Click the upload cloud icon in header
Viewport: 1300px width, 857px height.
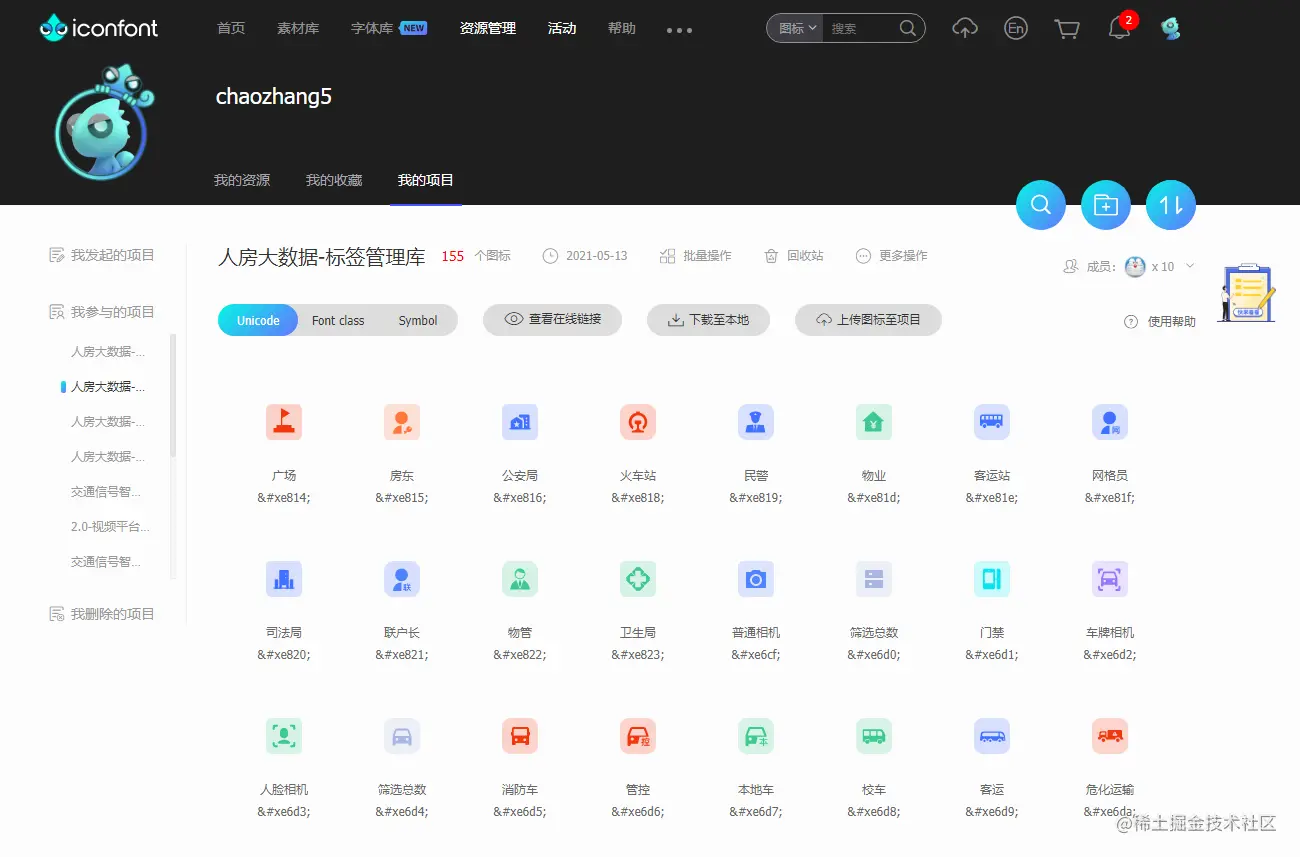(964, 29)
